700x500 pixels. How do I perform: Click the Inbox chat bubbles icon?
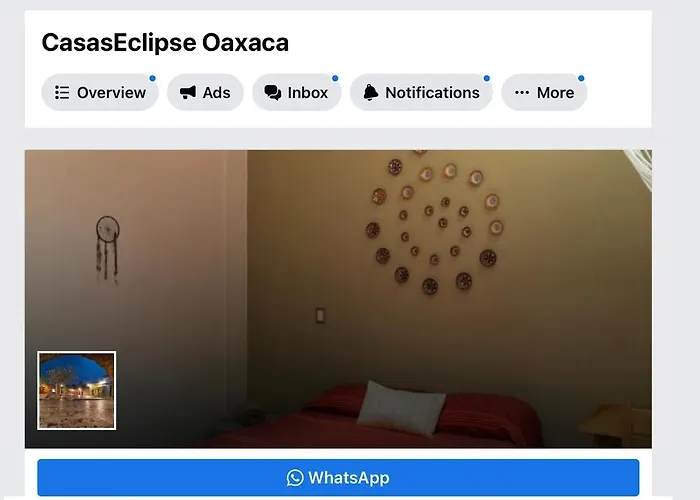(273, 92)
